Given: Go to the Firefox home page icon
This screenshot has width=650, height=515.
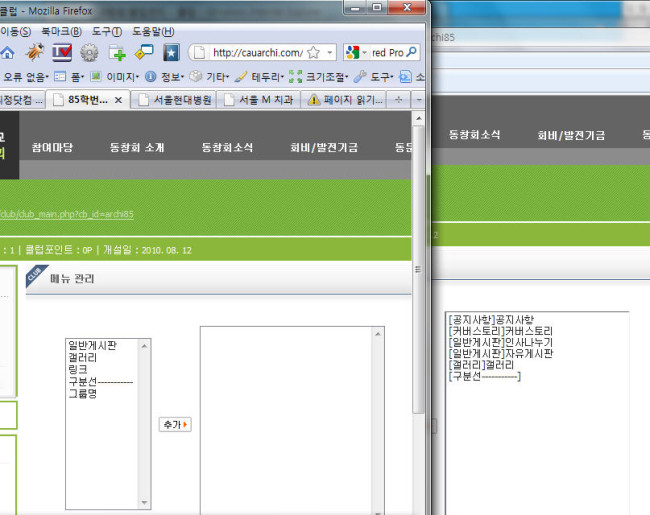Looking at the screenshot, I should [7, 53].
